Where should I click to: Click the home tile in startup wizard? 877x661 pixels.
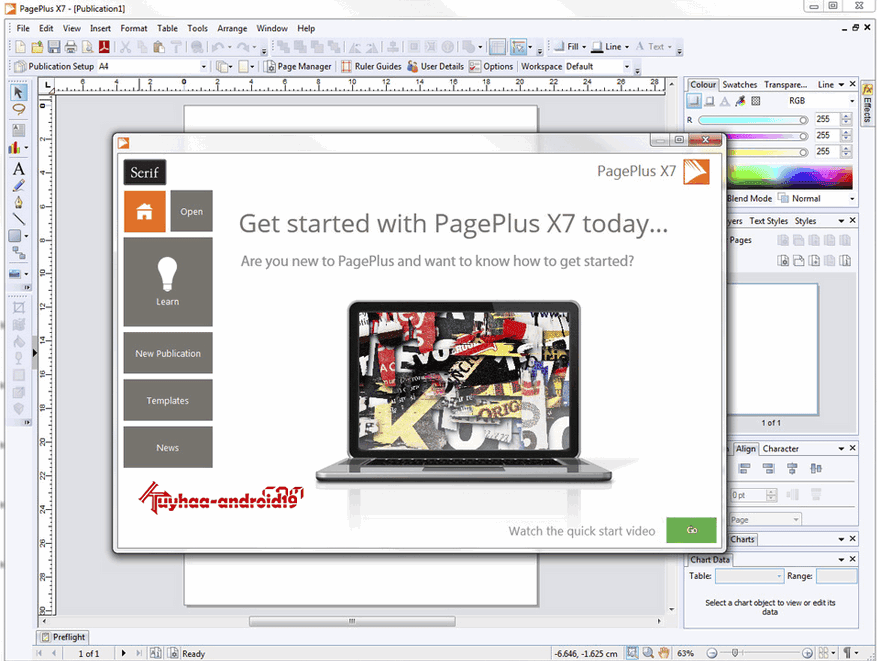pyautogui.click(x=145, y=211)
